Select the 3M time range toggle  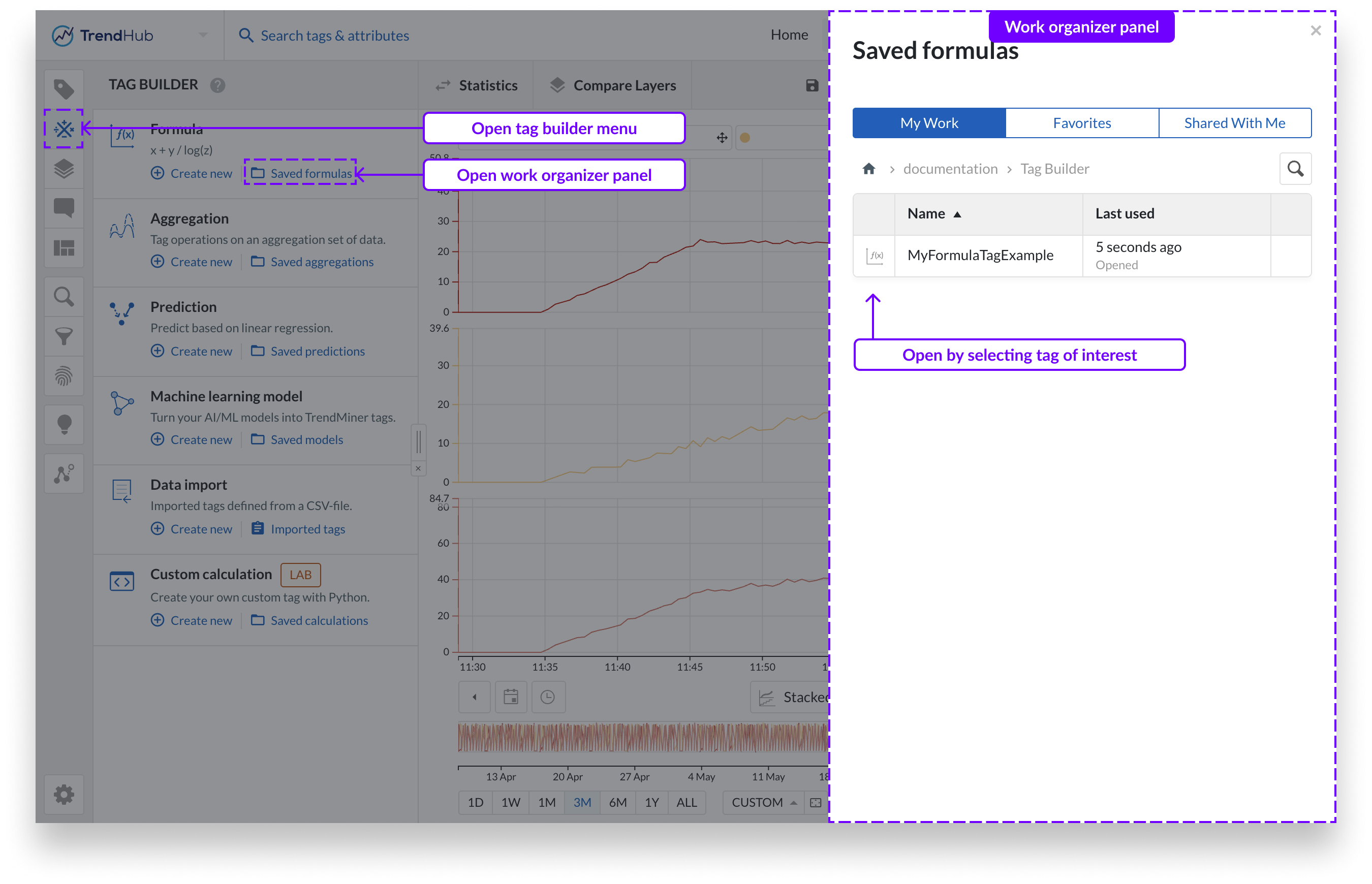[x=582, y=803]
